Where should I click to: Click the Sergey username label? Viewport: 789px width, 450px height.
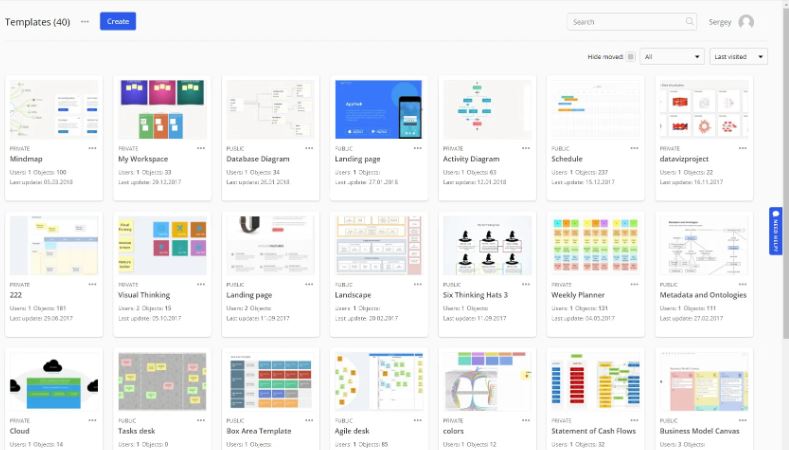click(720, 22)
